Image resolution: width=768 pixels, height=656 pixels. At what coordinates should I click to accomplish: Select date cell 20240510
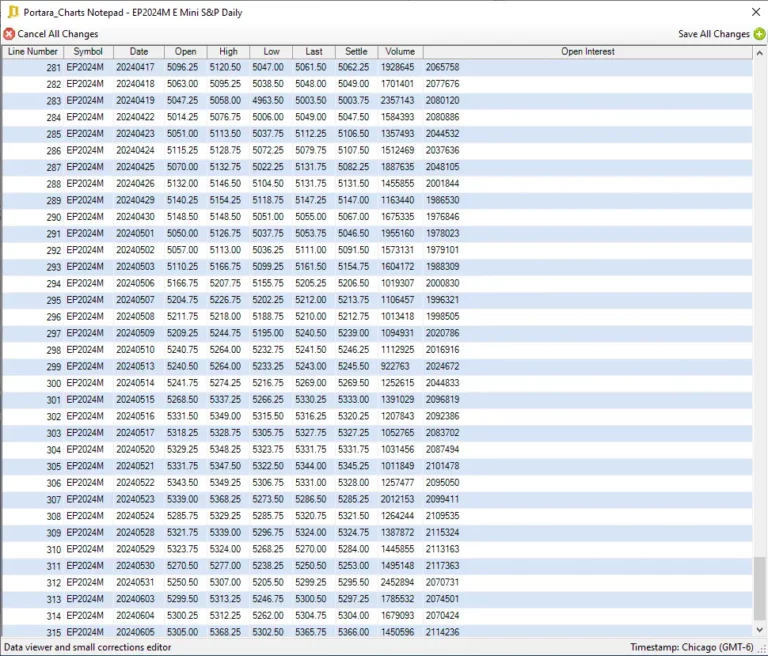coord(135,350)
